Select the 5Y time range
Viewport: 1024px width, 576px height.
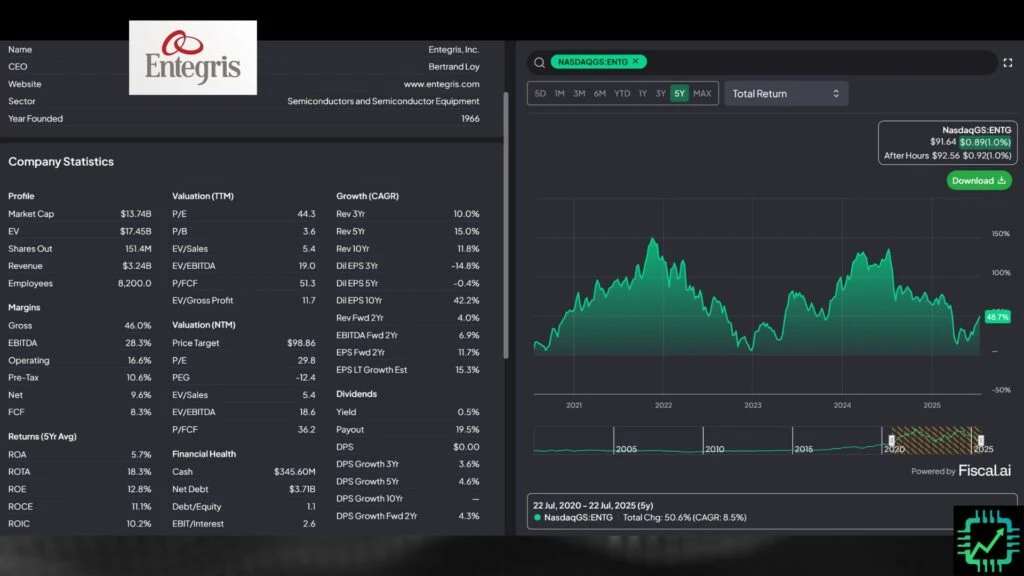679,93
